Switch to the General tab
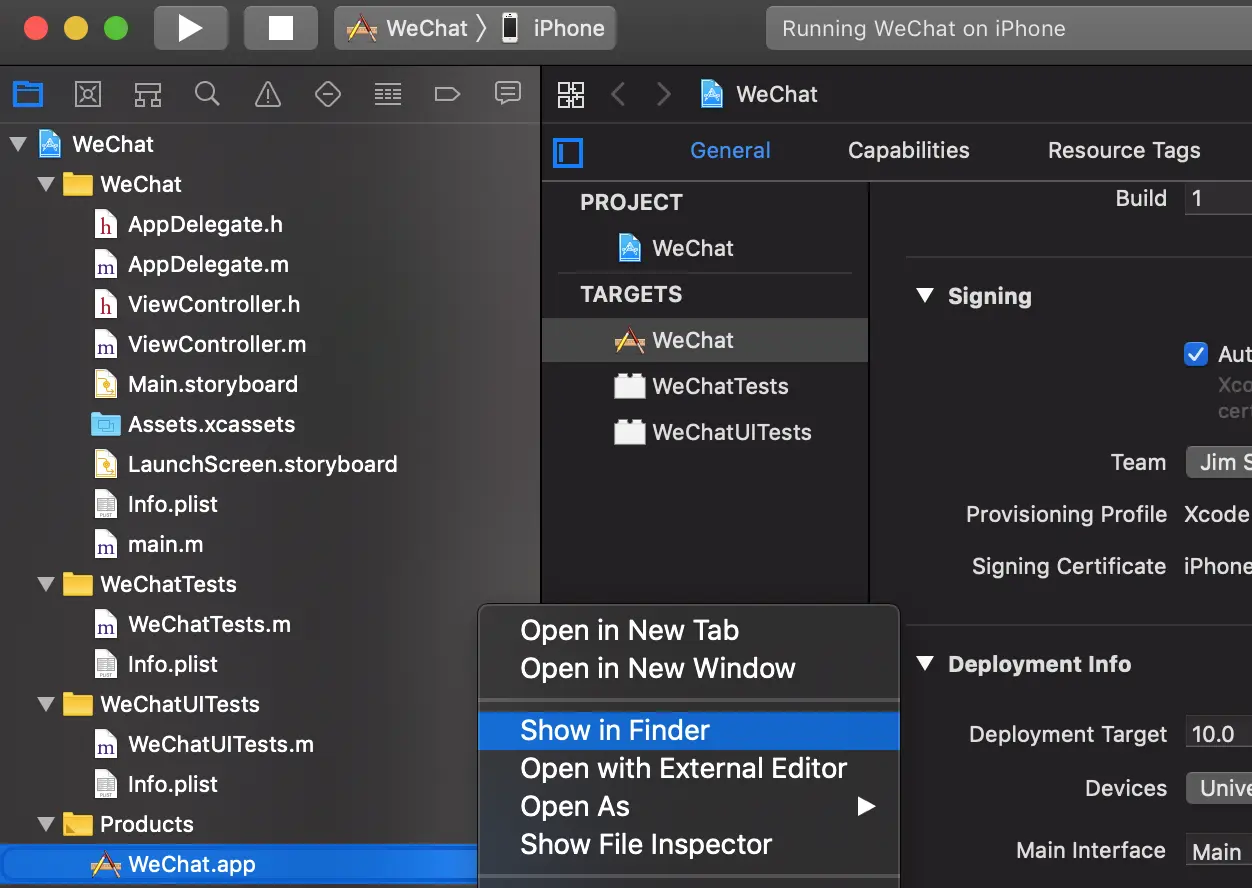1252x888 pixels. pyautogui.click(x=730, y=151)
